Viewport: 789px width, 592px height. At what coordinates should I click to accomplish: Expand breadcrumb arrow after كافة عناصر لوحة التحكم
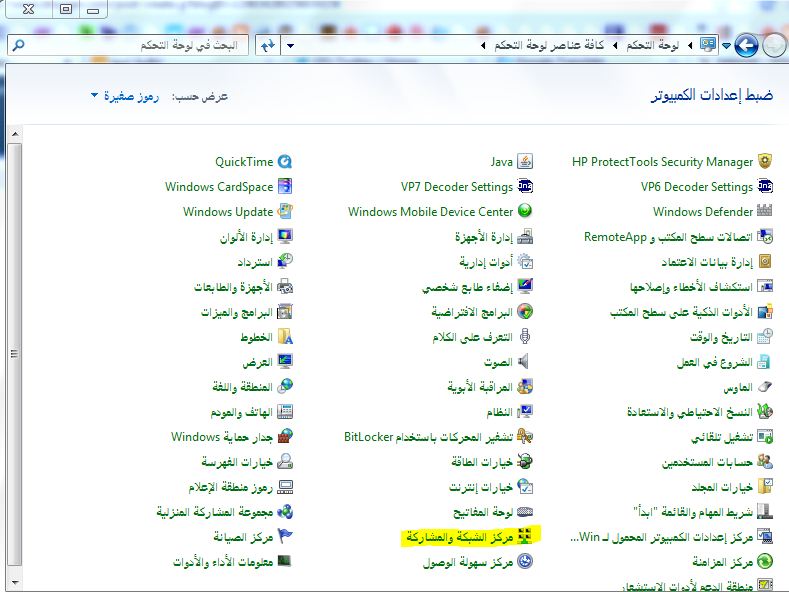tap(483, 46)
